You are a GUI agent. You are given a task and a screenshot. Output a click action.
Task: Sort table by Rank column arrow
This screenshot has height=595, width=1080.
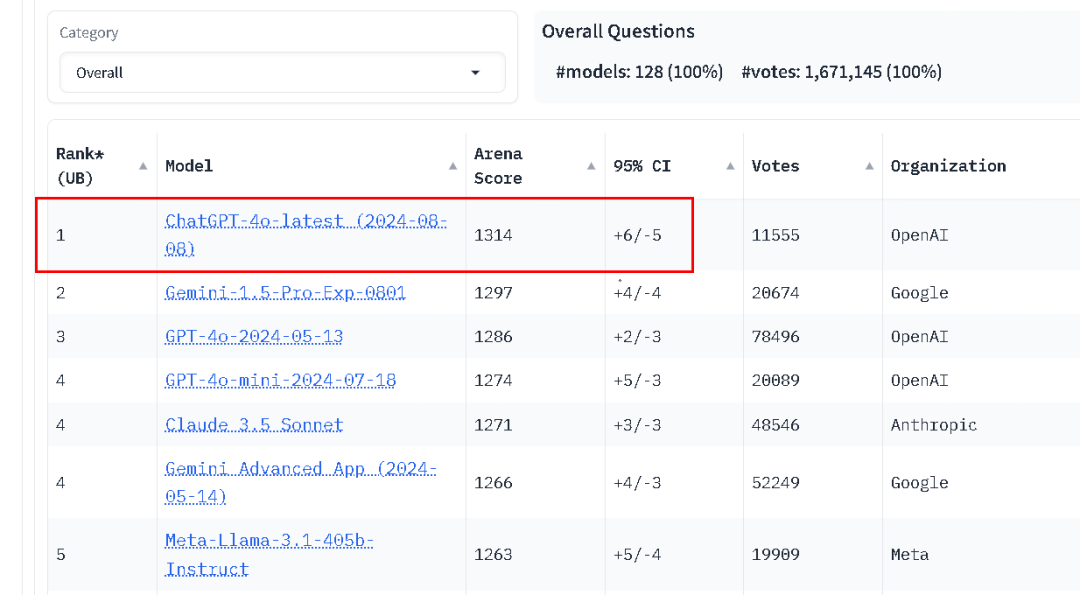click(x=143, y=166)
